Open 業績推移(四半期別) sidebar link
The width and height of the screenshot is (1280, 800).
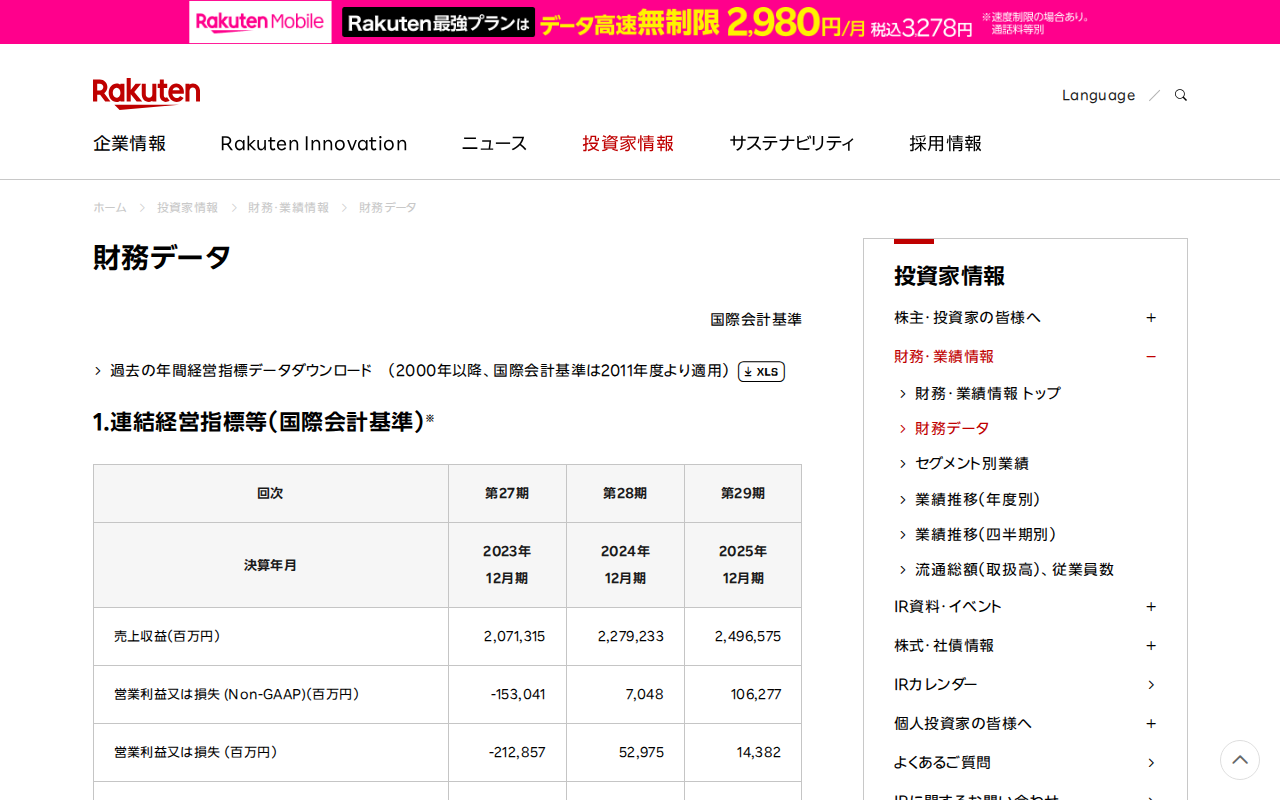[x=985, y=535]
